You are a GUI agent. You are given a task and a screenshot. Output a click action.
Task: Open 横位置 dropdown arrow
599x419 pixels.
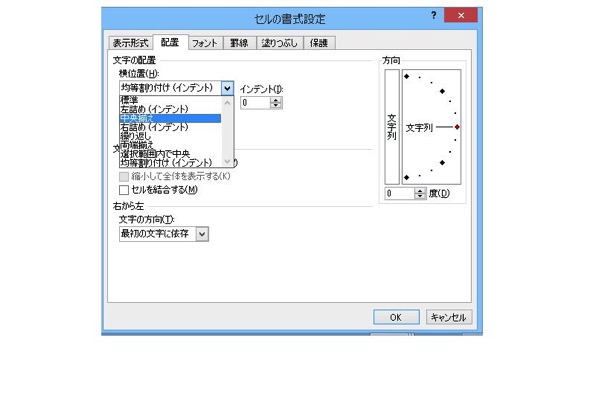point(227,89)
